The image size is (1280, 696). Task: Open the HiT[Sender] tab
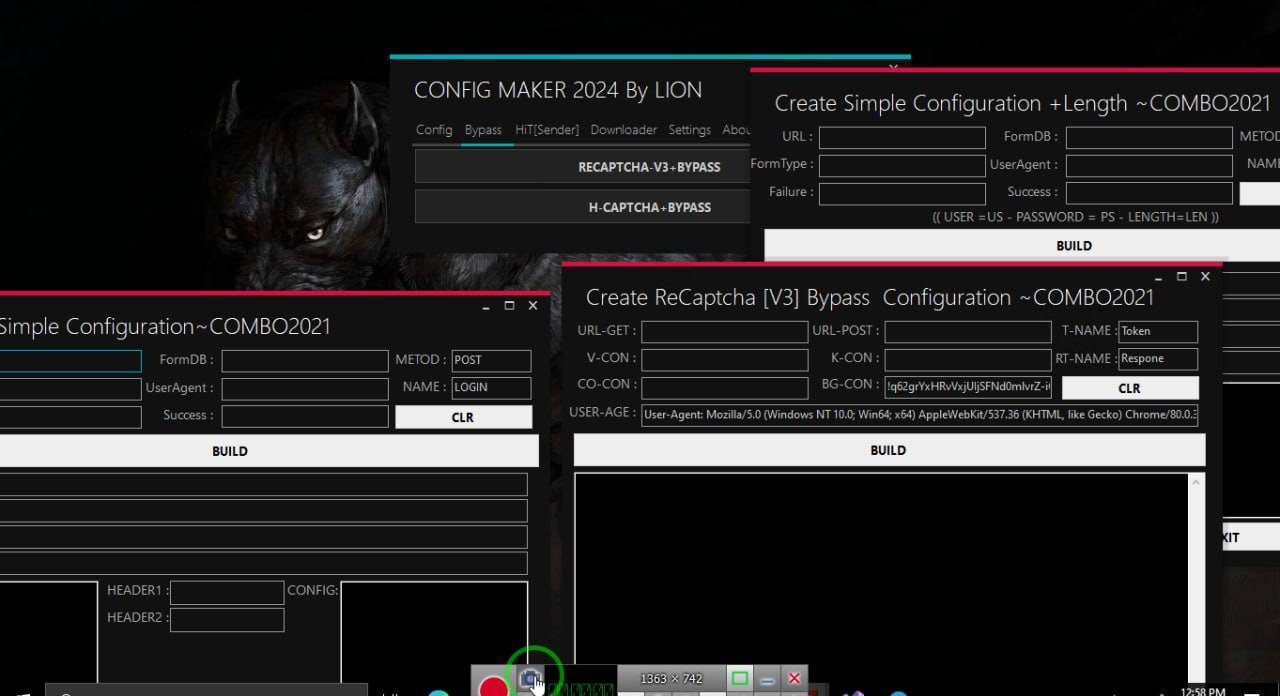[x=547, y=130]
